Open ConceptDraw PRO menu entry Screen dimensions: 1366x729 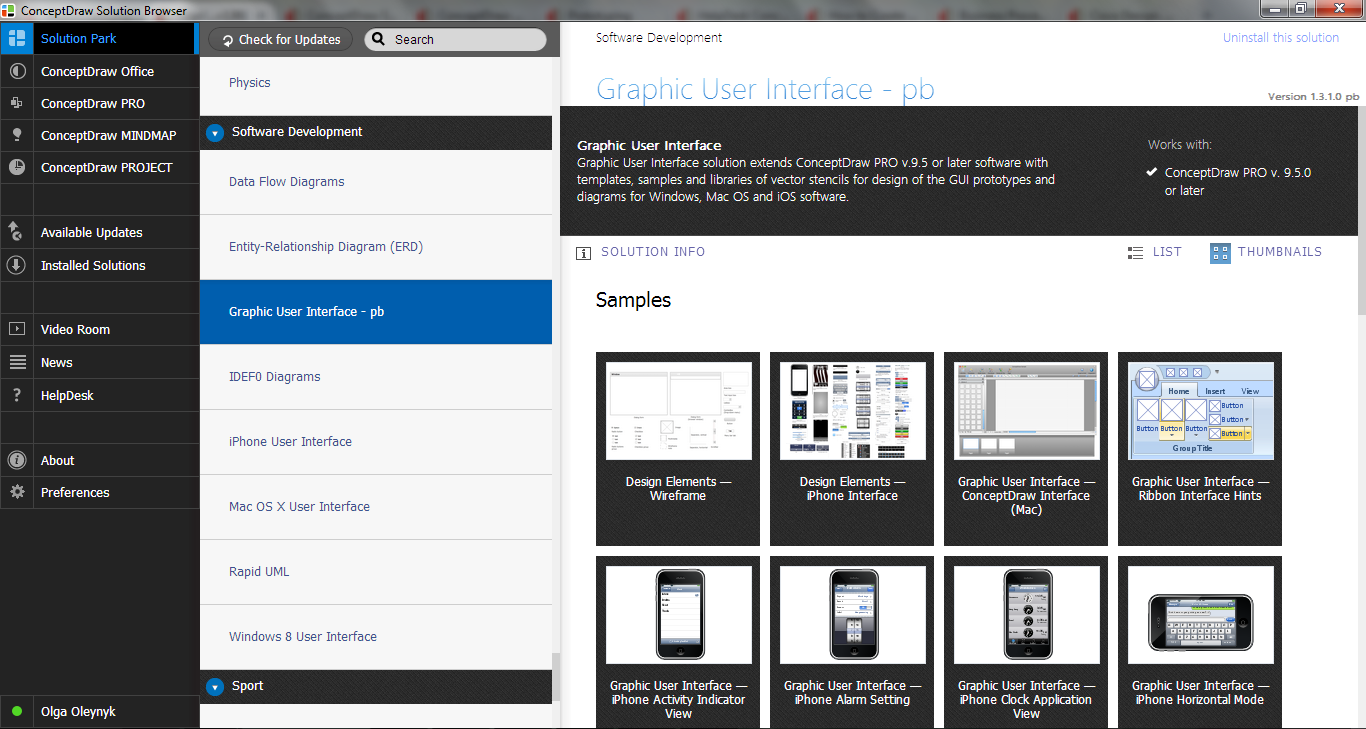[x=98, y=103]
